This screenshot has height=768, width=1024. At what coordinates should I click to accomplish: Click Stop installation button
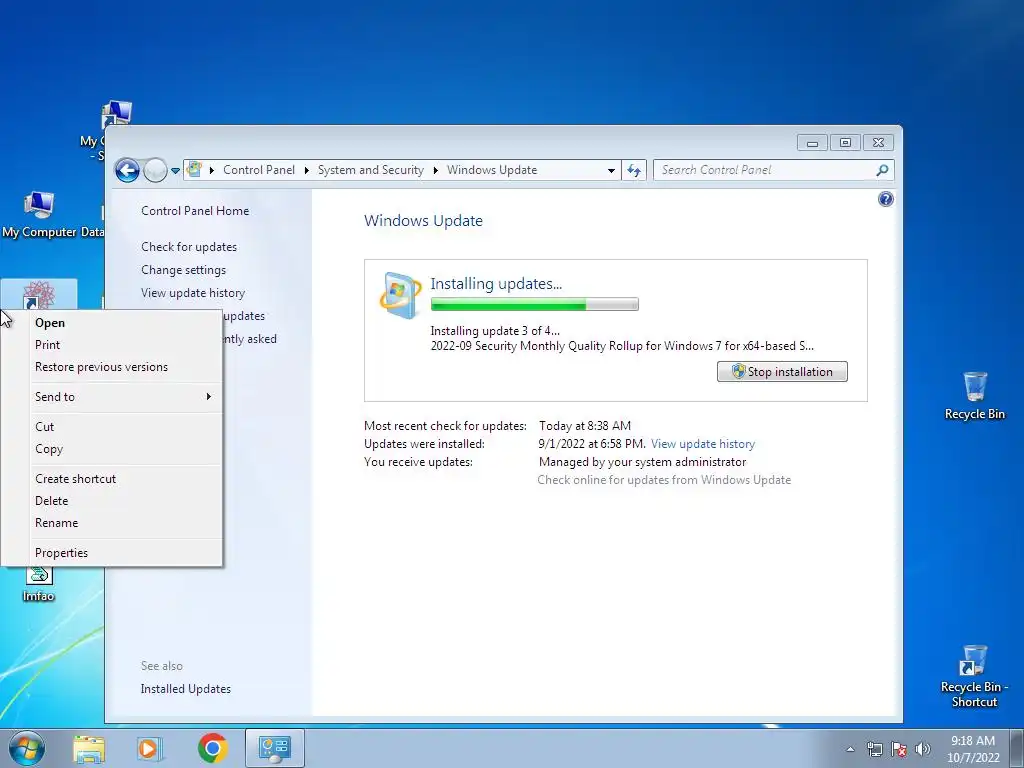[x=782, y=372]
